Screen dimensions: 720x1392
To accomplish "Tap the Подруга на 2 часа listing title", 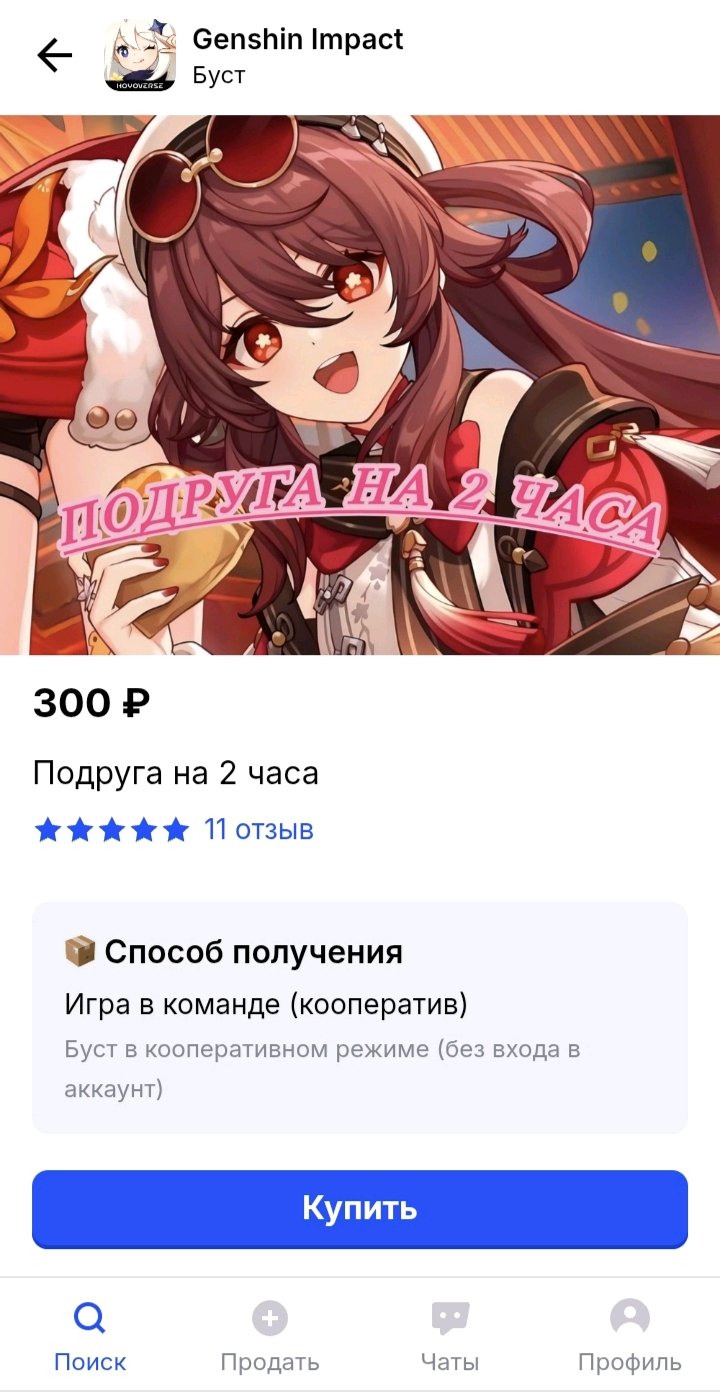I will [176, 773].
